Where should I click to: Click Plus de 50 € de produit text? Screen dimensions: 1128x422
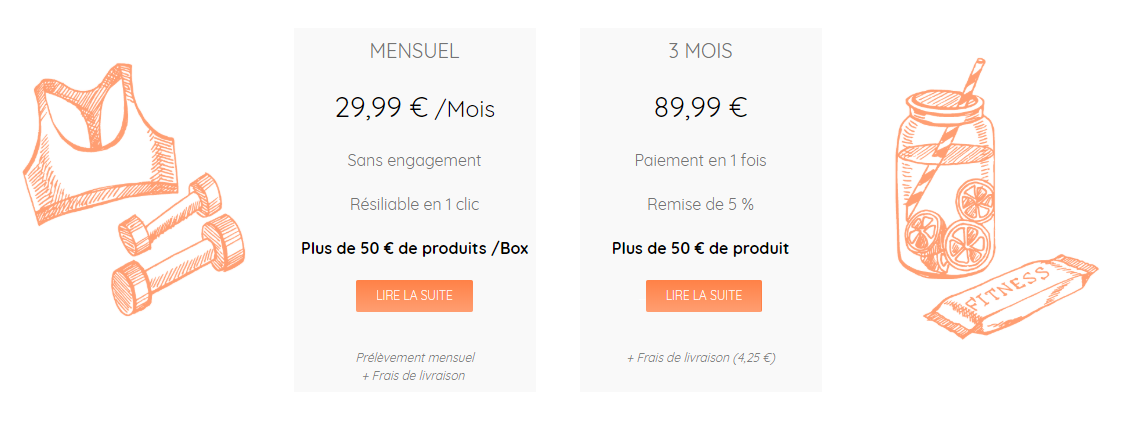tap(701, 249)
